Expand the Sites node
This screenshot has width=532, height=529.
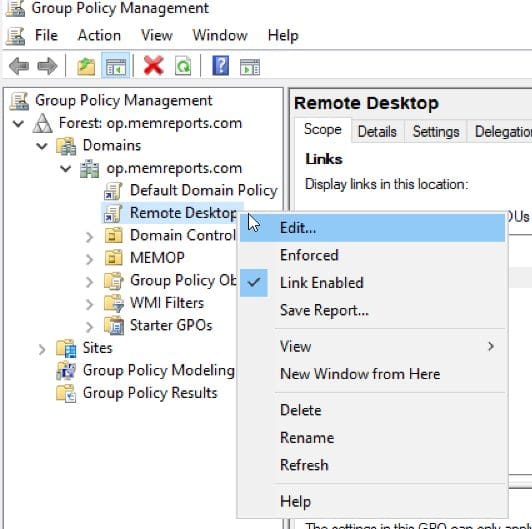pos(41,349)
